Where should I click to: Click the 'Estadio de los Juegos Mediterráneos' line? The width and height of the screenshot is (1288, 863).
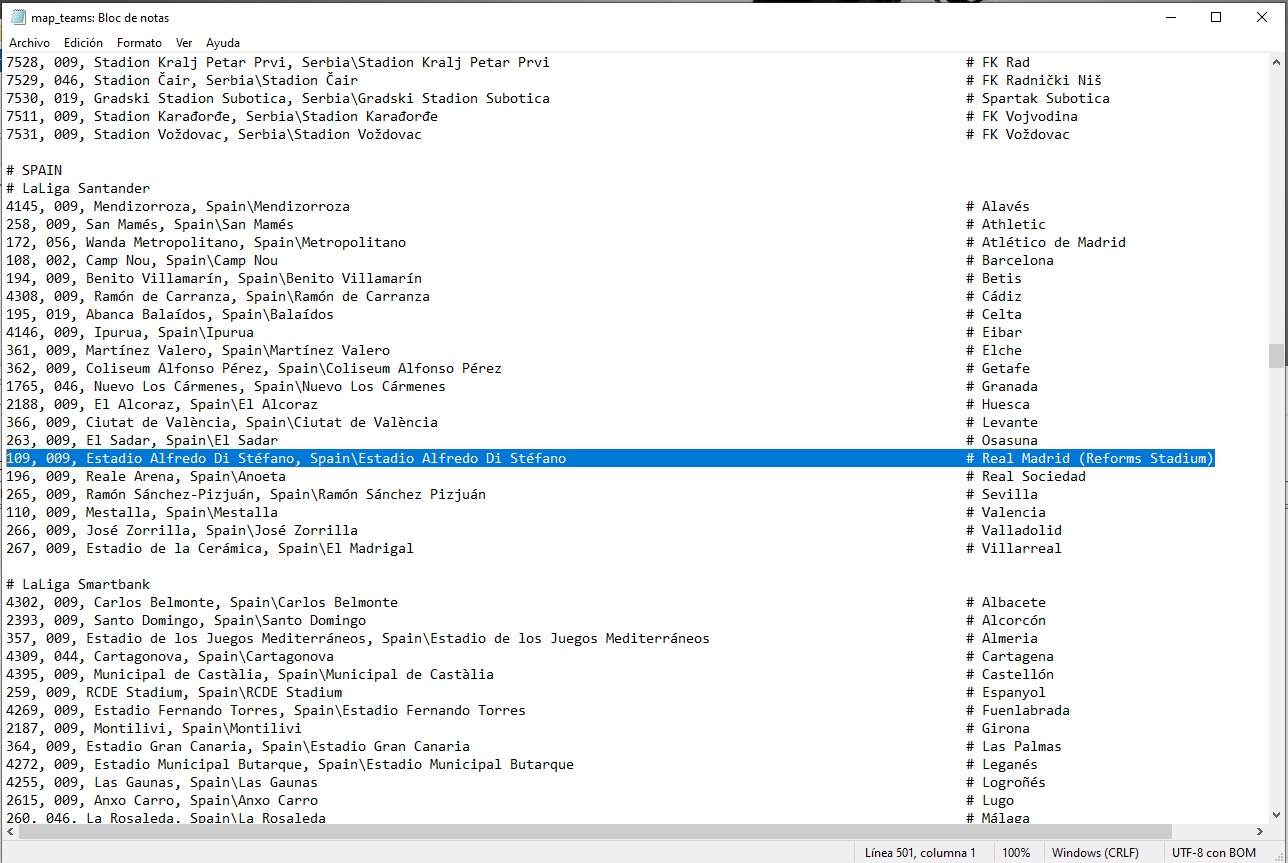[358, 638]
